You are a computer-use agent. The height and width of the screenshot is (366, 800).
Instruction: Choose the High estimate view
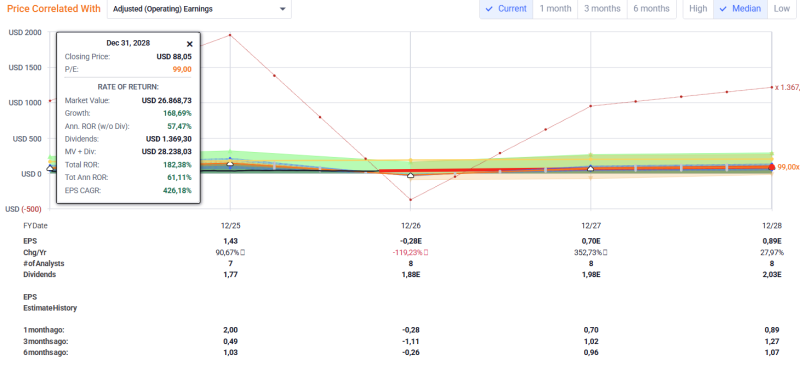coord(698,9)
